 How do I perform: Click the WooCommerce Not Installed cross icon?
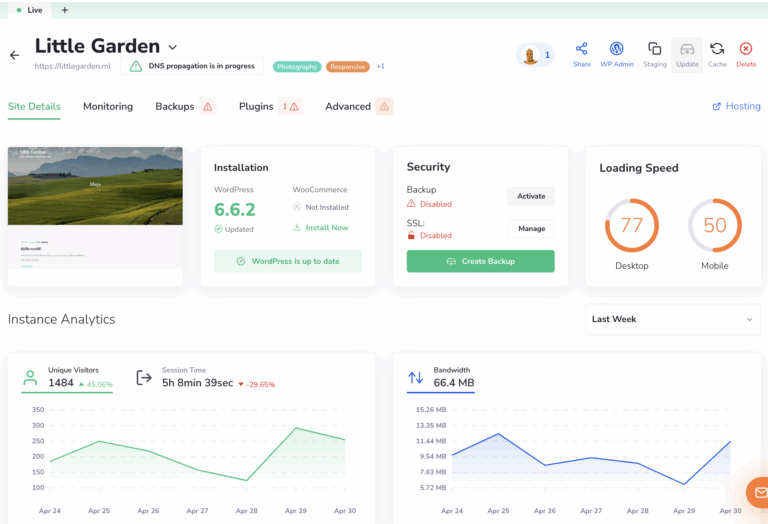[x=297, y=207]
